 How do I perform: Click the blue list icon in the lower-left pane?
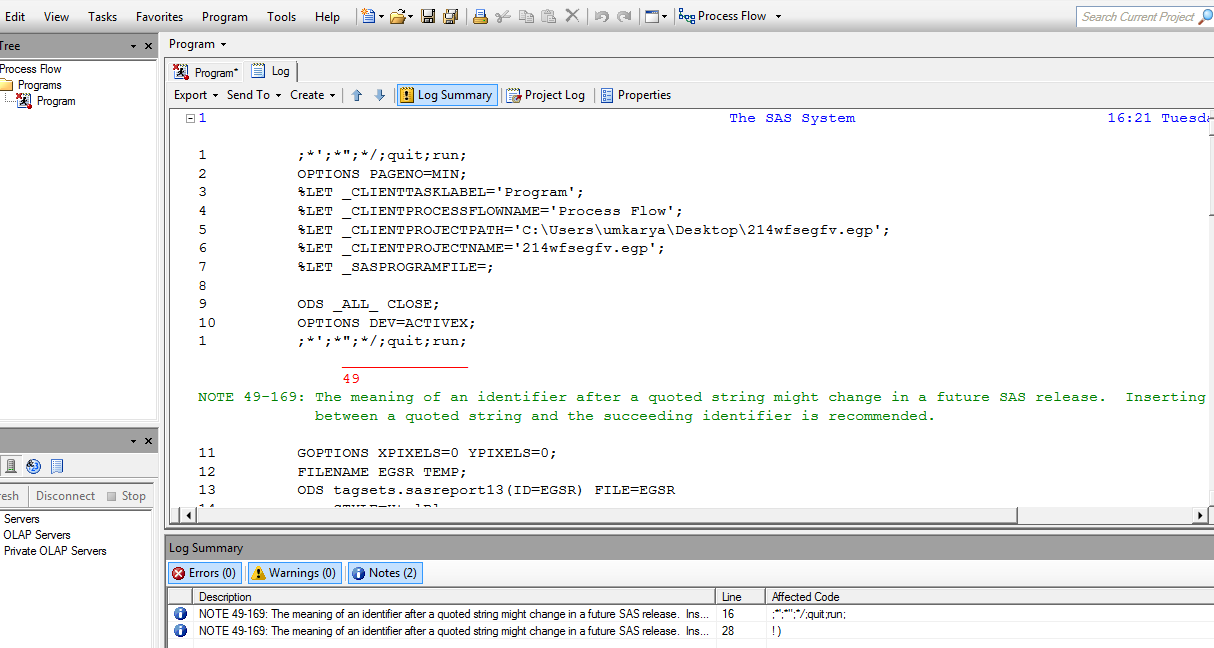tap(57, 466)
